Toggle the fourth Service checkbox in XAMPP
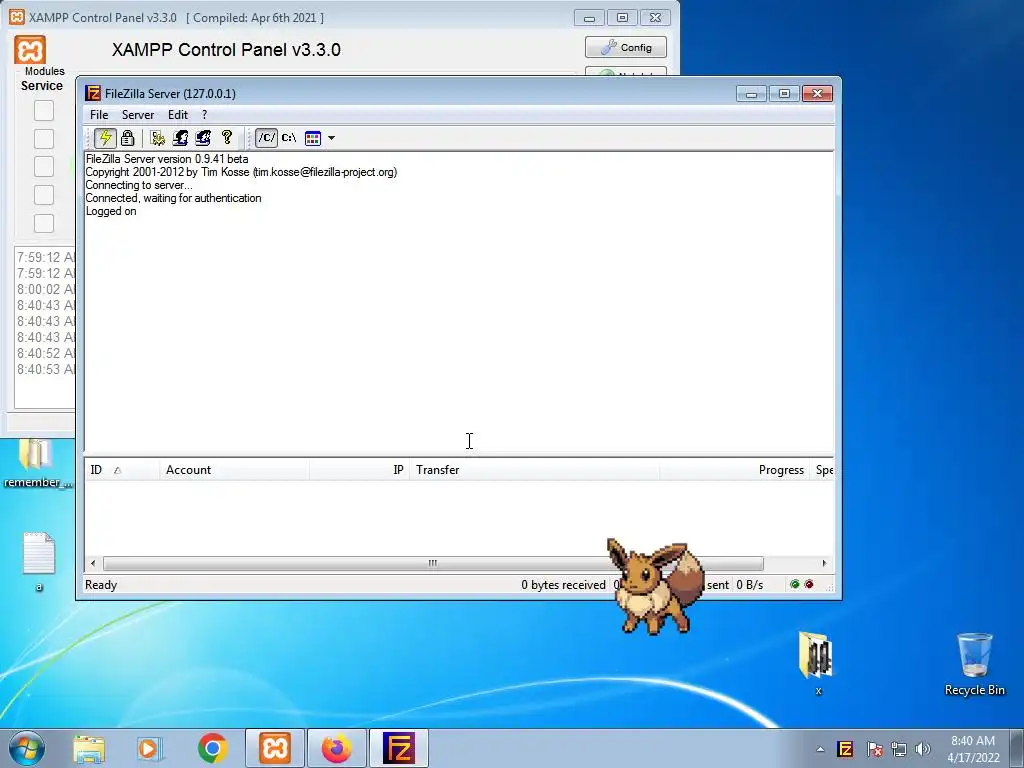1024x768 pixels. click(x=44, y=195)
